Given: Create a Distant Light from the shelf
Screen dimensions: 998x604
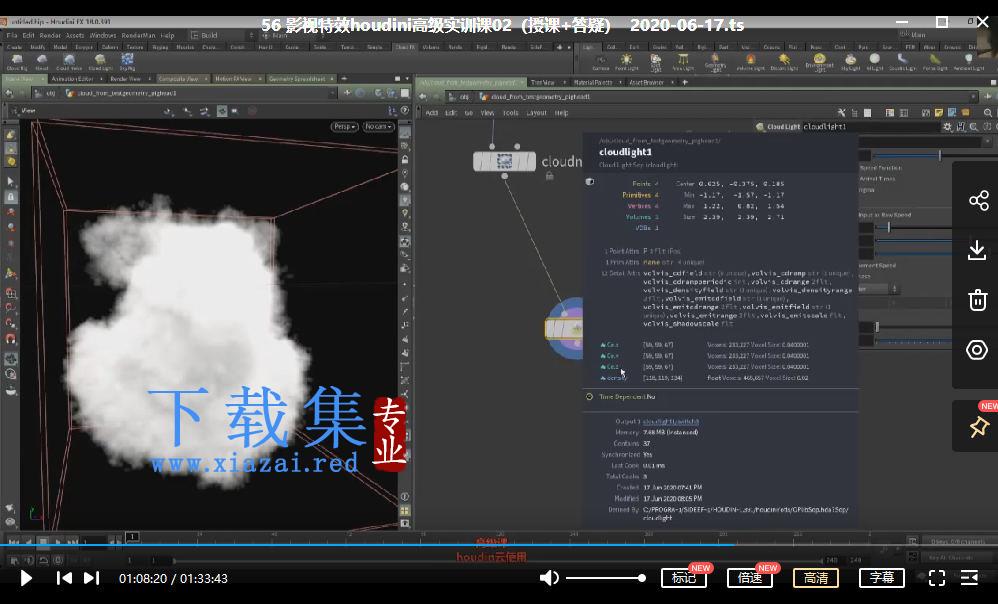Looking at the screenshot, I should point(784,62).
